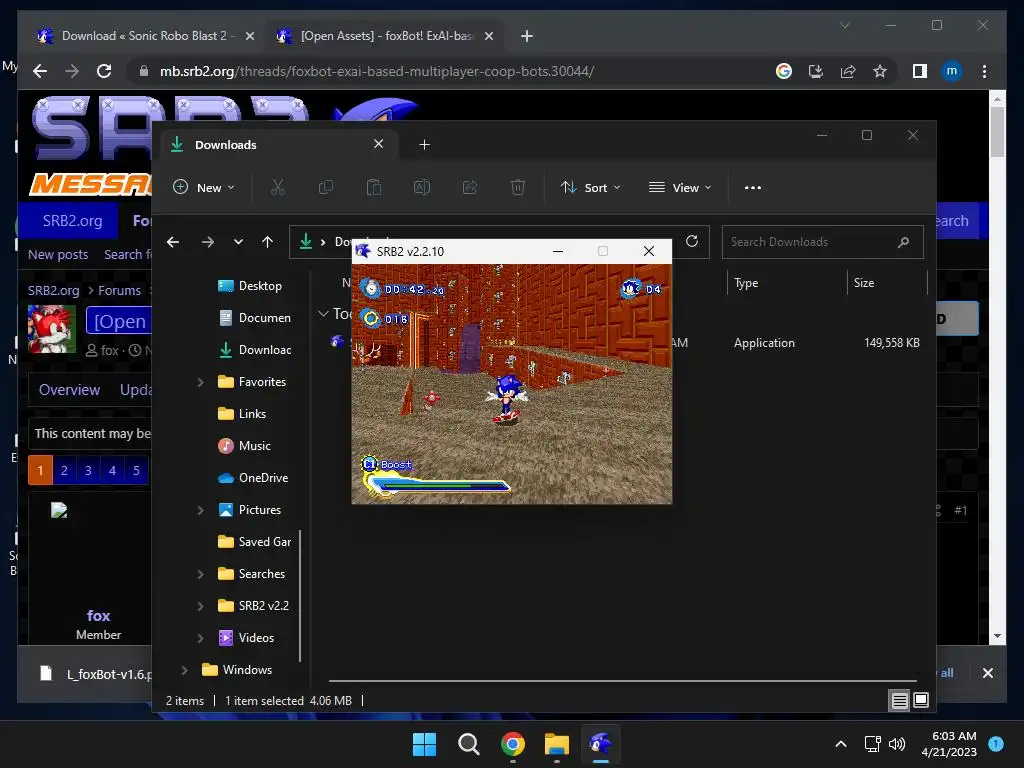Switch to foxBot Open Assets Chrome tab

(385, 36)
